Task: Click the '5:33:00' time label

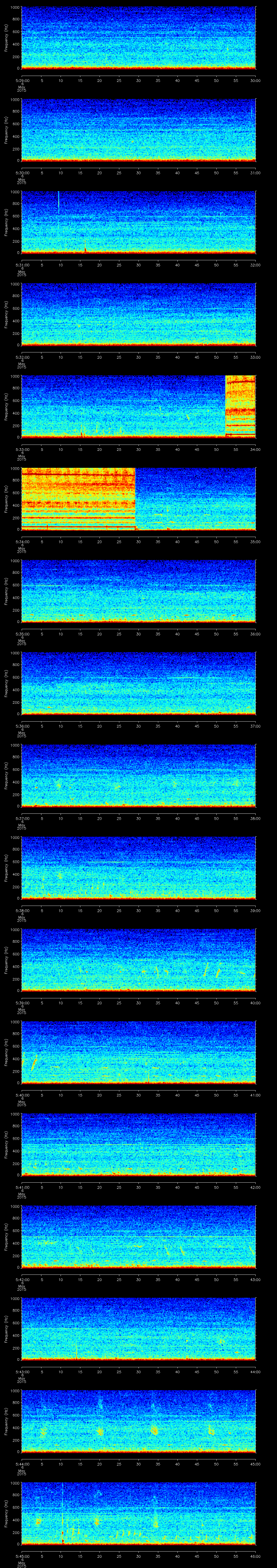Action: [22, 449]
